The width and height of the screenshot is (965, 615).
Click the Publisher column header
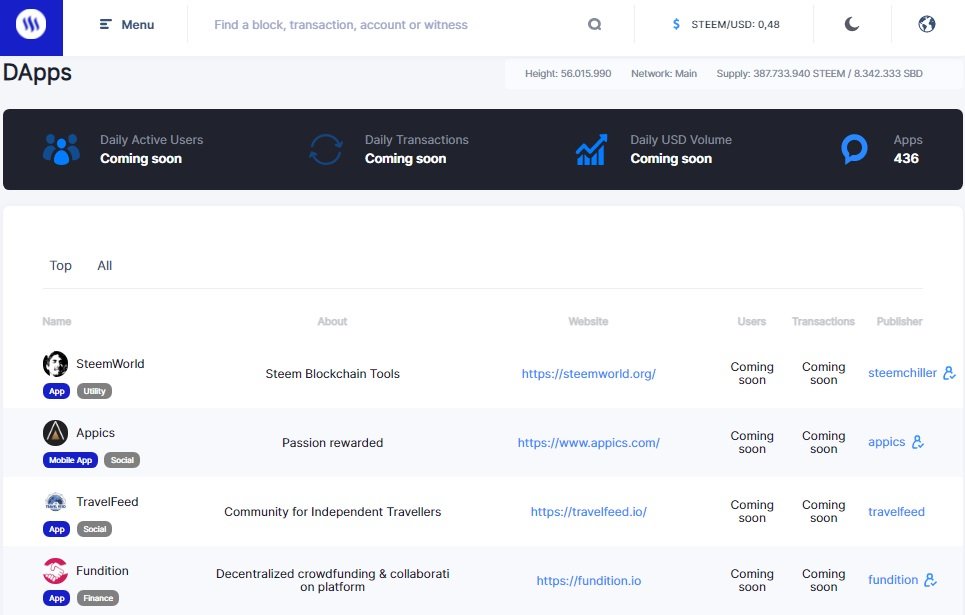899,321
